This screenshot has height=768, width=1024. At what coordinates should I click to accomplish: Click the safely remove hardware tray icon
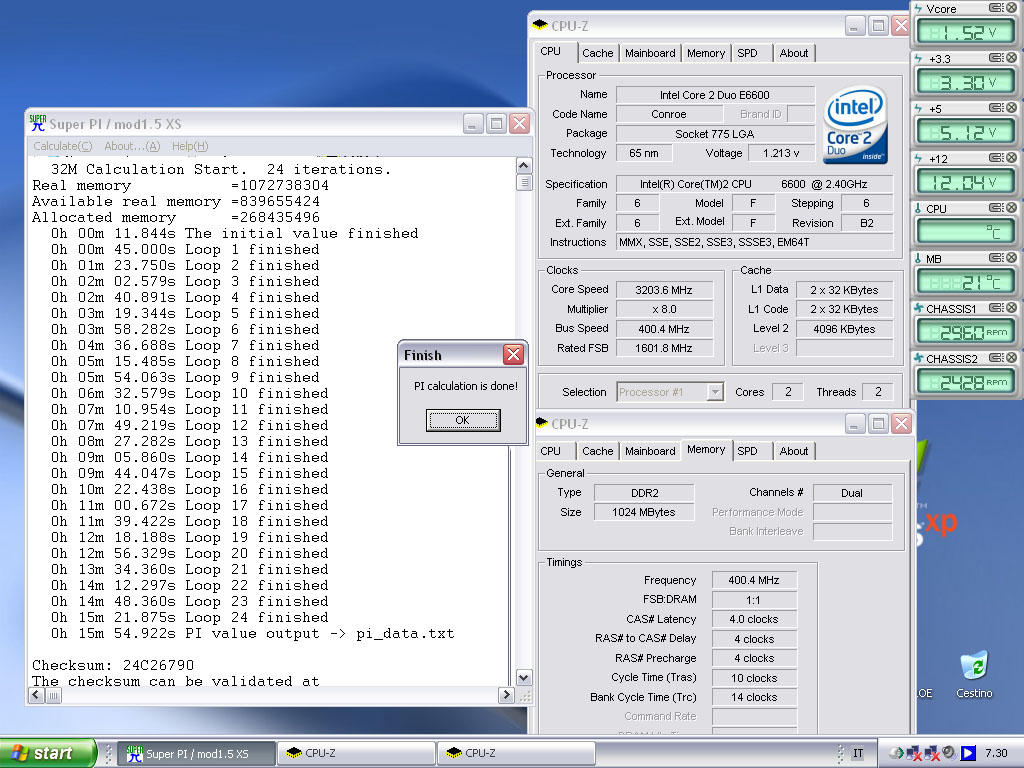click(897, 753)
